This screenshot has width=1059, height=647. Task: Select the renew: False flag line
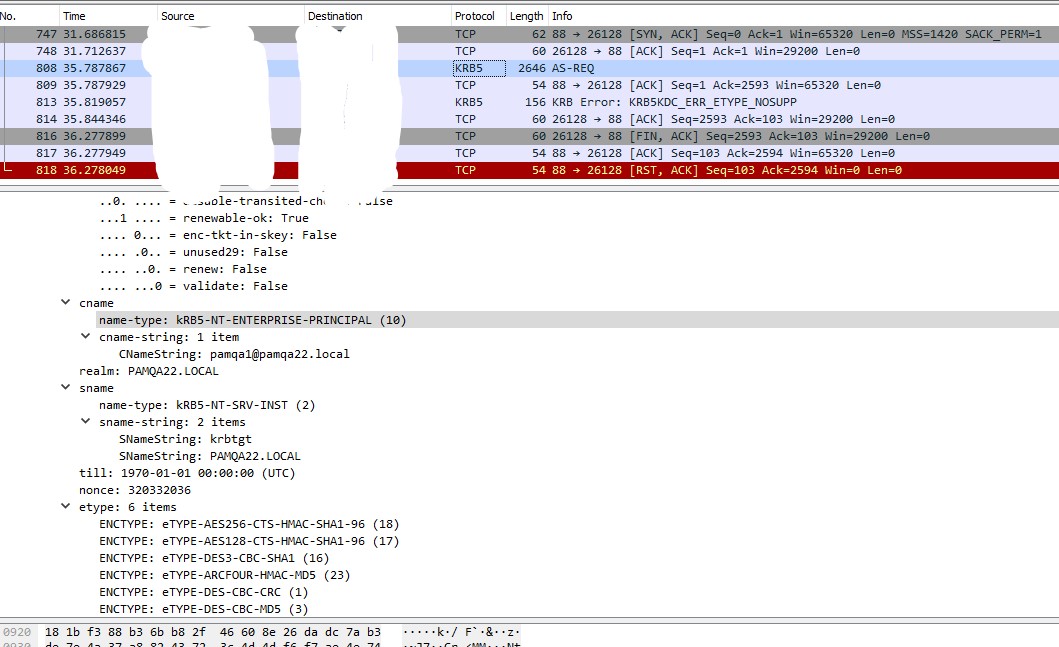tap(182, 269)
